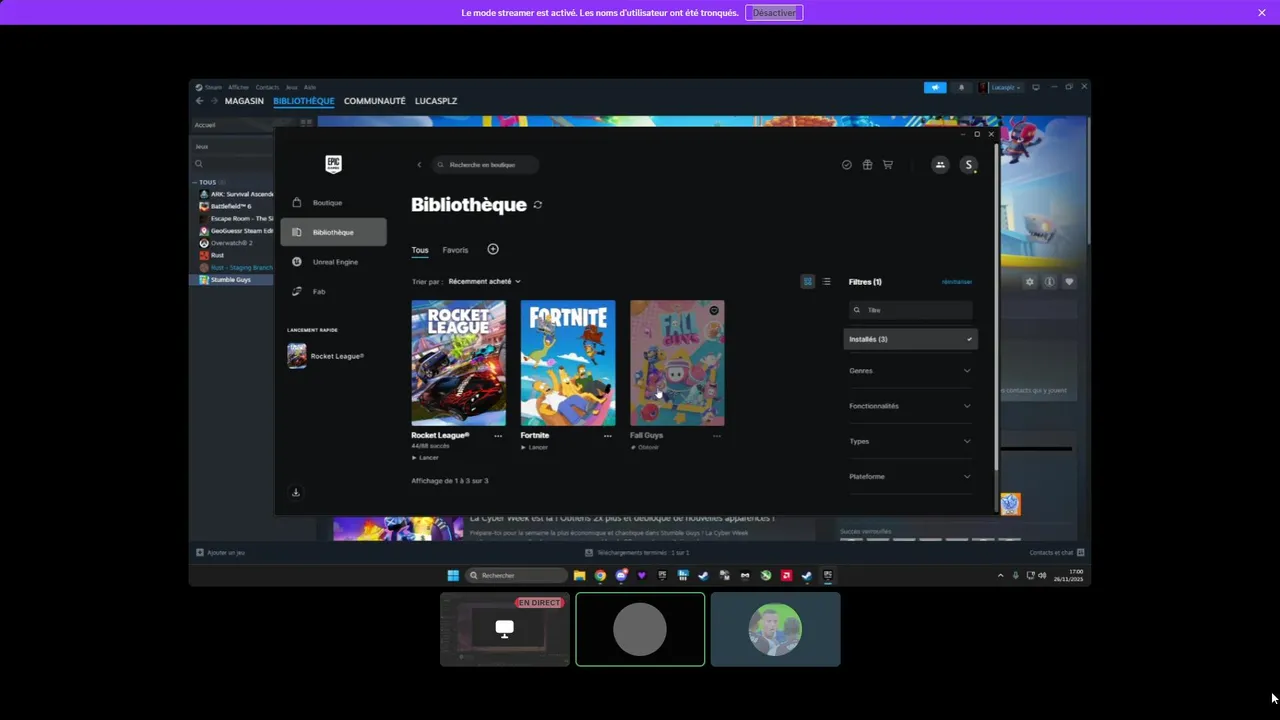Switch to the Favoris tab

(455, 250)
